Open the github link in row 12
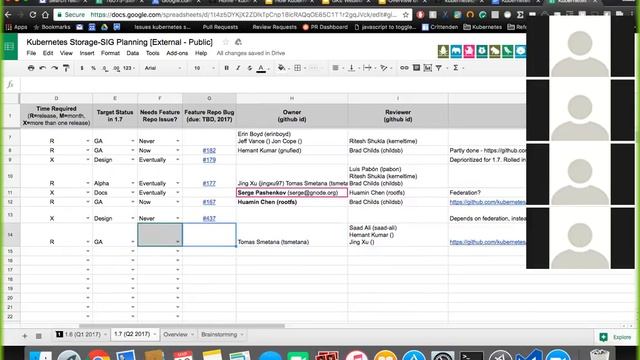Image resolution: width=640 pixels, height=360 pixels. [487, 202]
